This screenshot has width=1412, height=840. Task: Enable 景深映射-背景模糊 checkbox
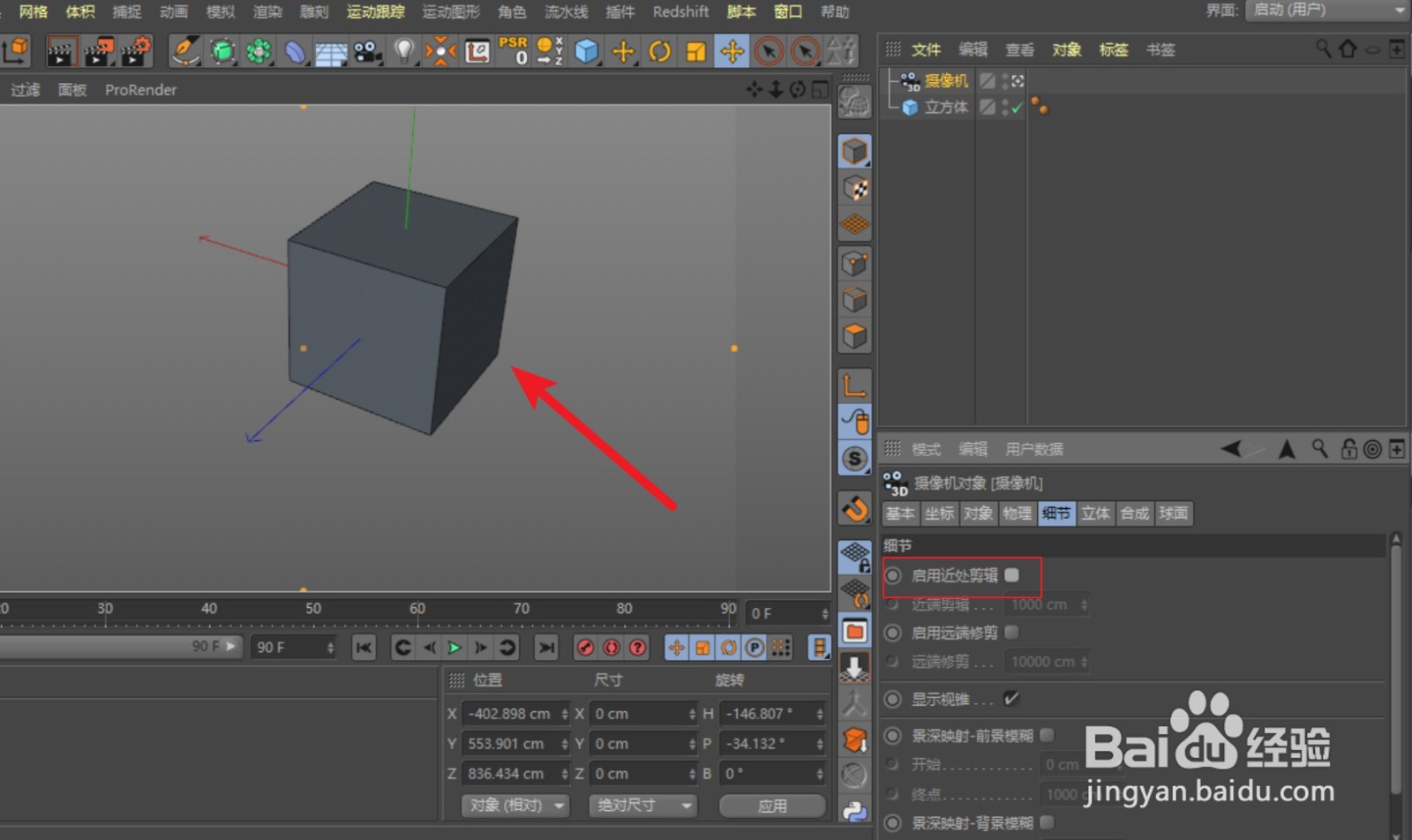(x=1047, y=822)
